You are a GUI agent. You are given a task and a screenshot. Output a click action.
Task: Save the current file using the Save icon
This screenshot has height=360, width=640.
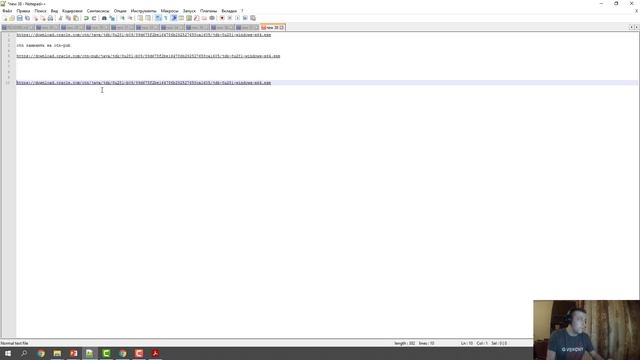coord(20,18)
